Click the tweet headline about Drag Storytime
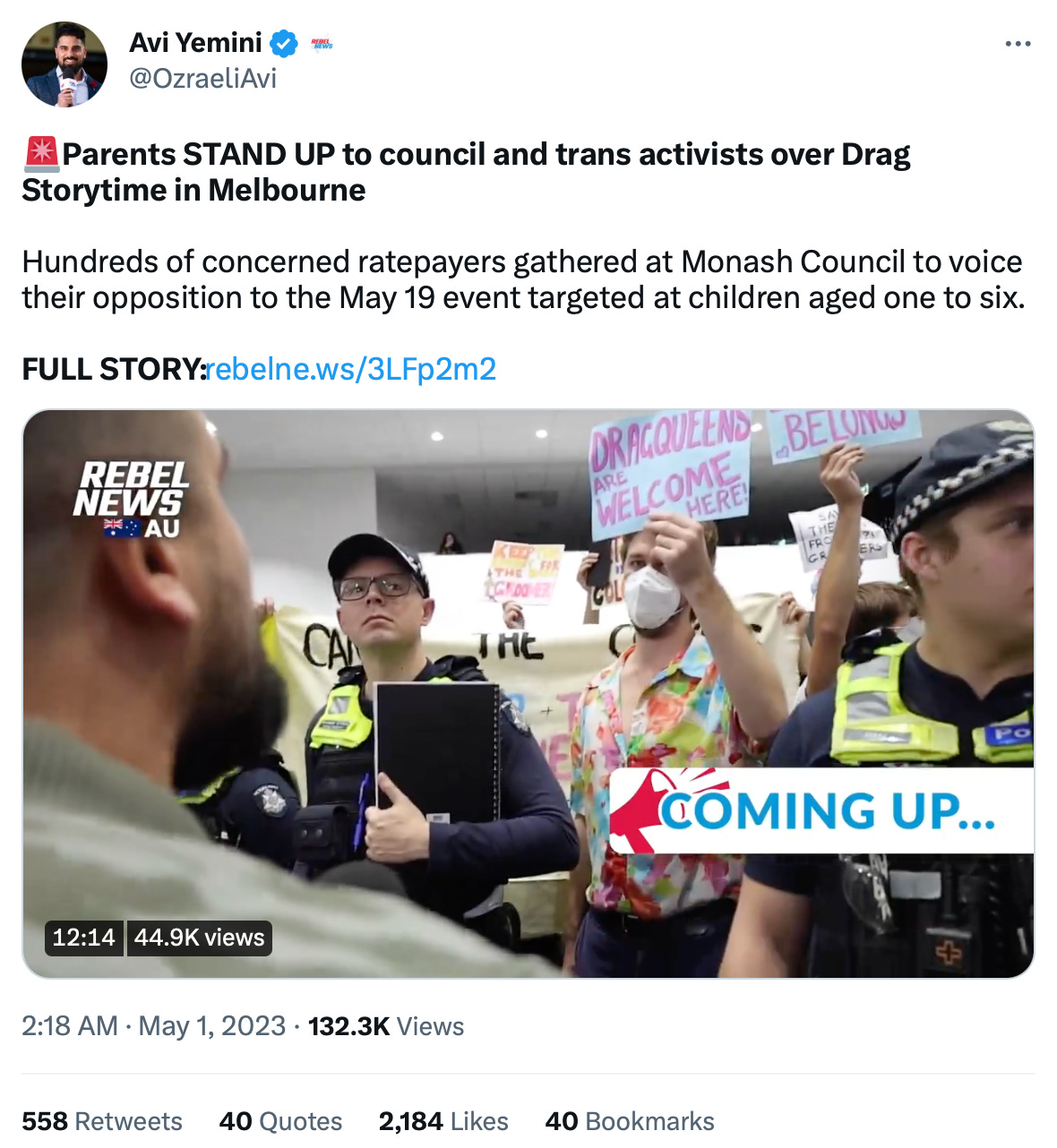 click(x=466, y=172)
